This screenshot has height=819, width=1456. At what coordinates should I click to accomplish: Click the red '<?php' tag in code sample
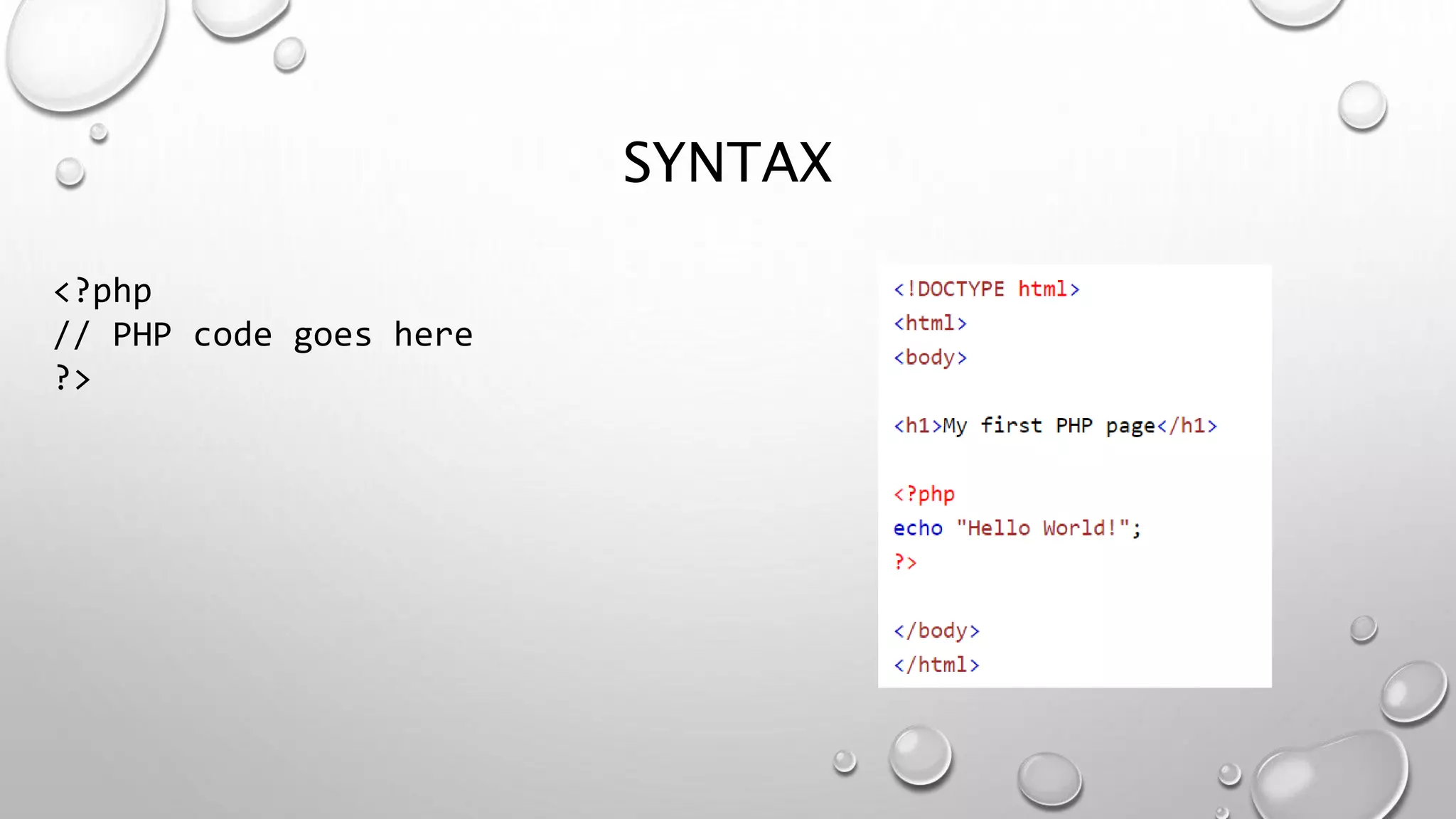pyautogui.click(x=924, y=494)
